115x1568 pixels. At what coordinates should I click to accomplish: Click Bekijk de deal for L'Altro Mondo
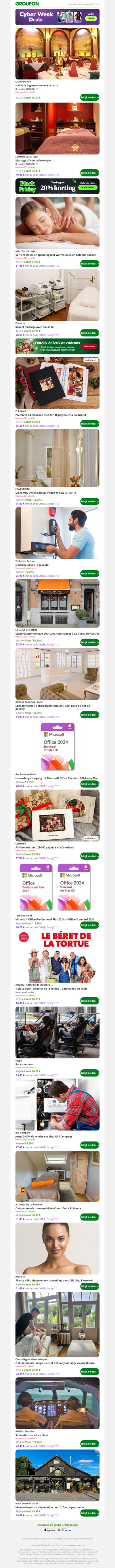coord(89,97)
